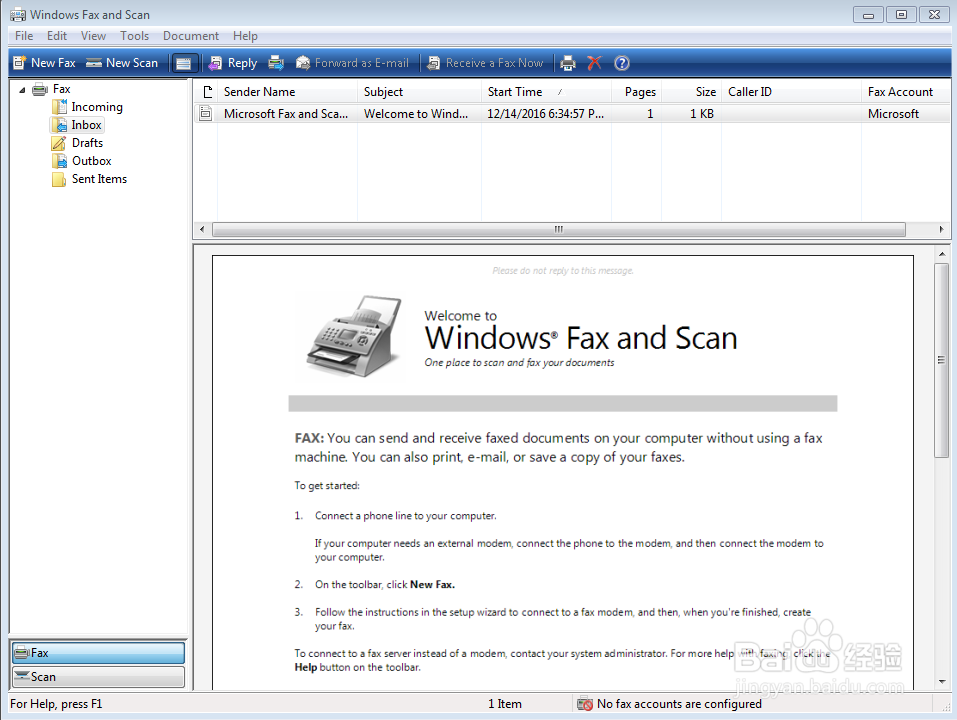
Task: Sort by Caller ID column header
Action: [791, 92]
